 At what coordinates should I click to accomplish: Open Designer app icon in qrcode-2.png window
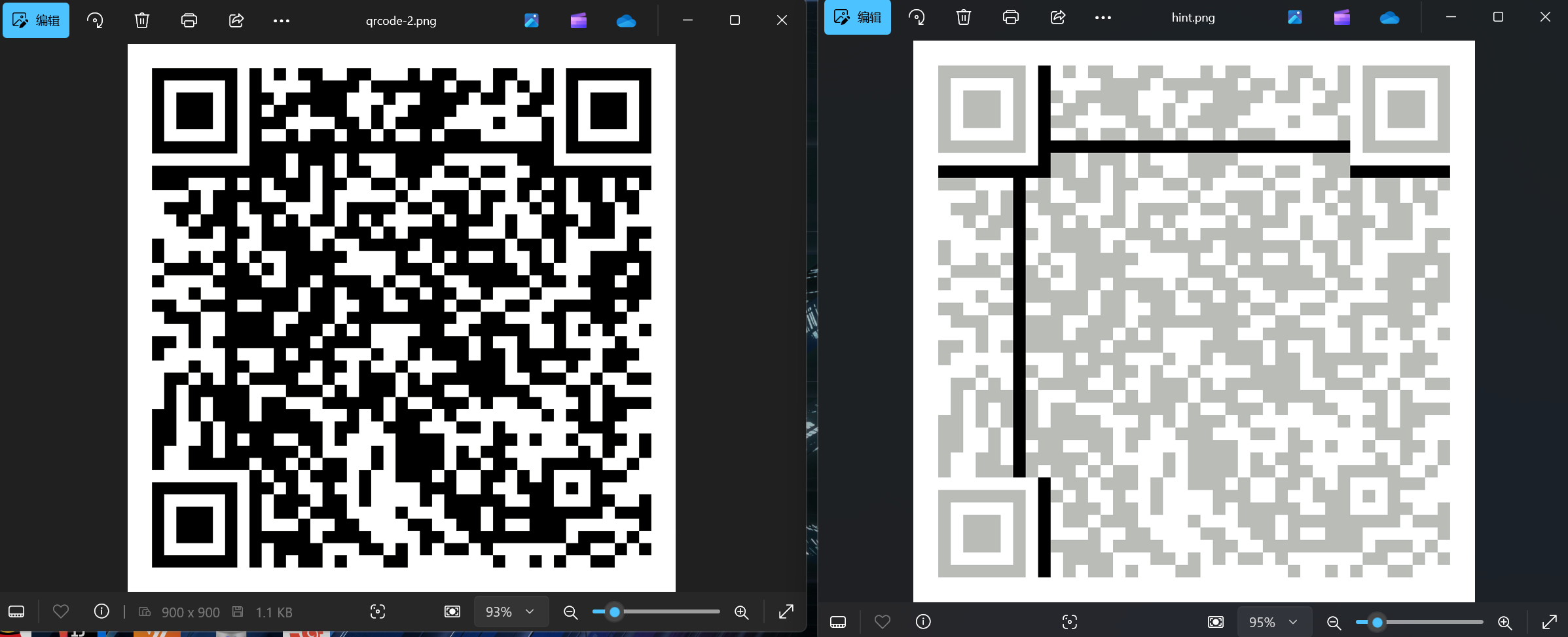[532, 20]
